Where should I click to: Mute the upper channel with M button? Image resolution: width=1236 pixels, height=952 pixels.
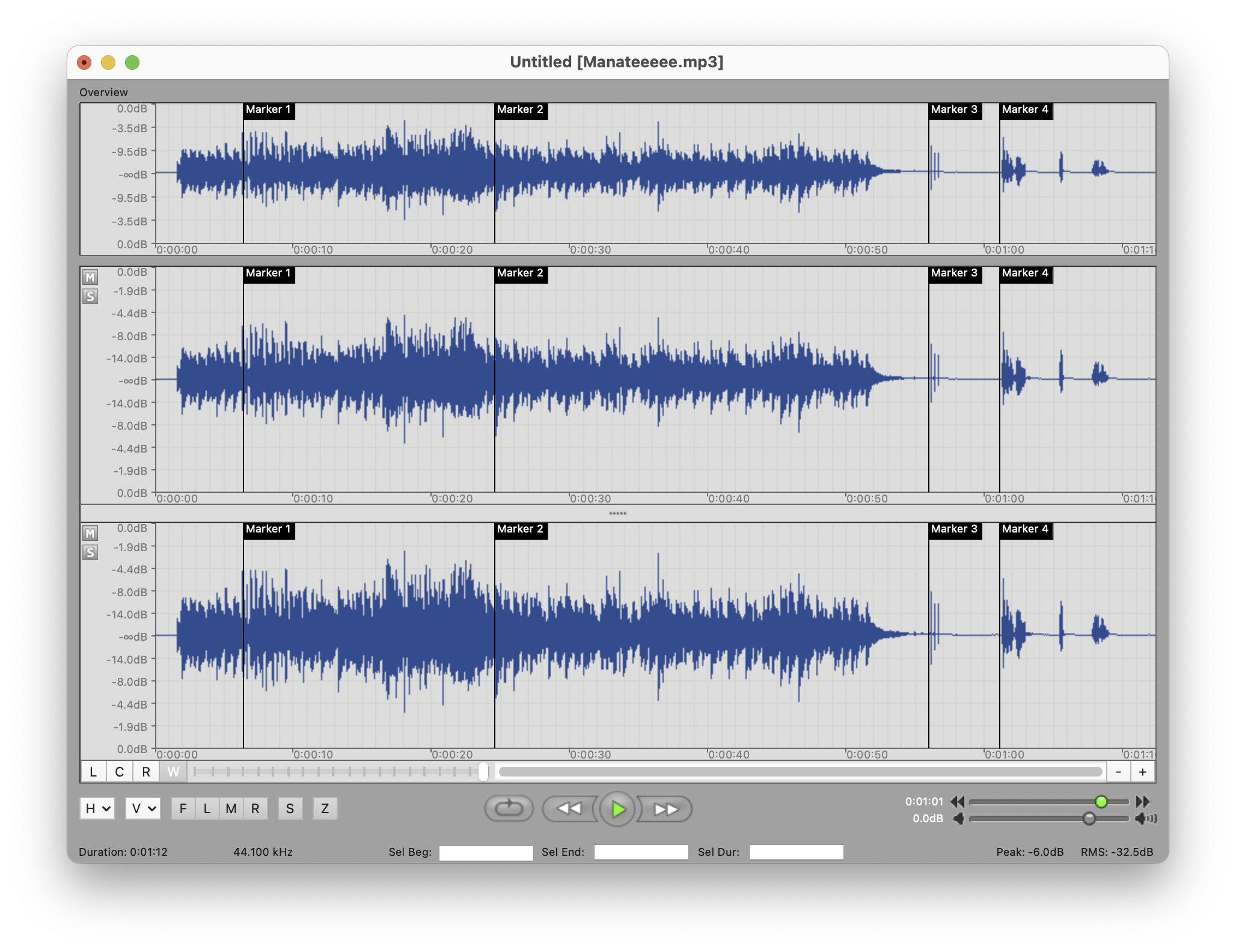click(x=90, y=277)
